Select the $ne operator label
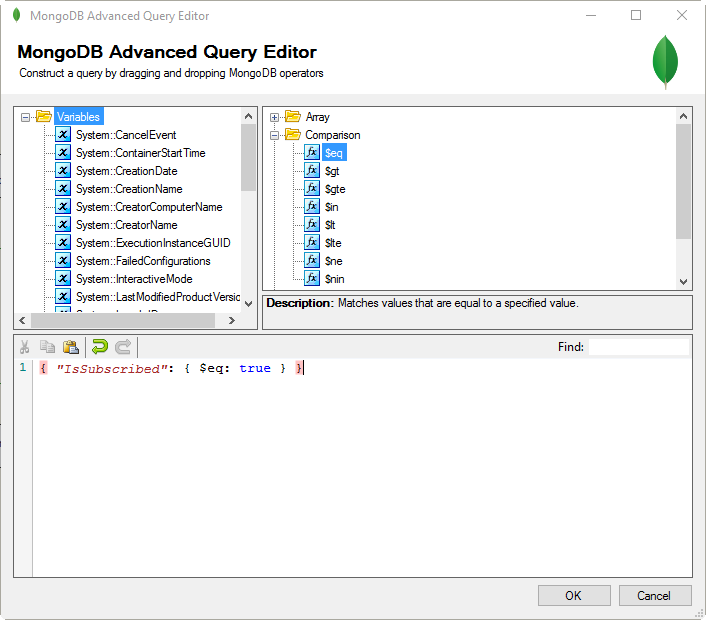The image size is (706, 620). [334, 261]
